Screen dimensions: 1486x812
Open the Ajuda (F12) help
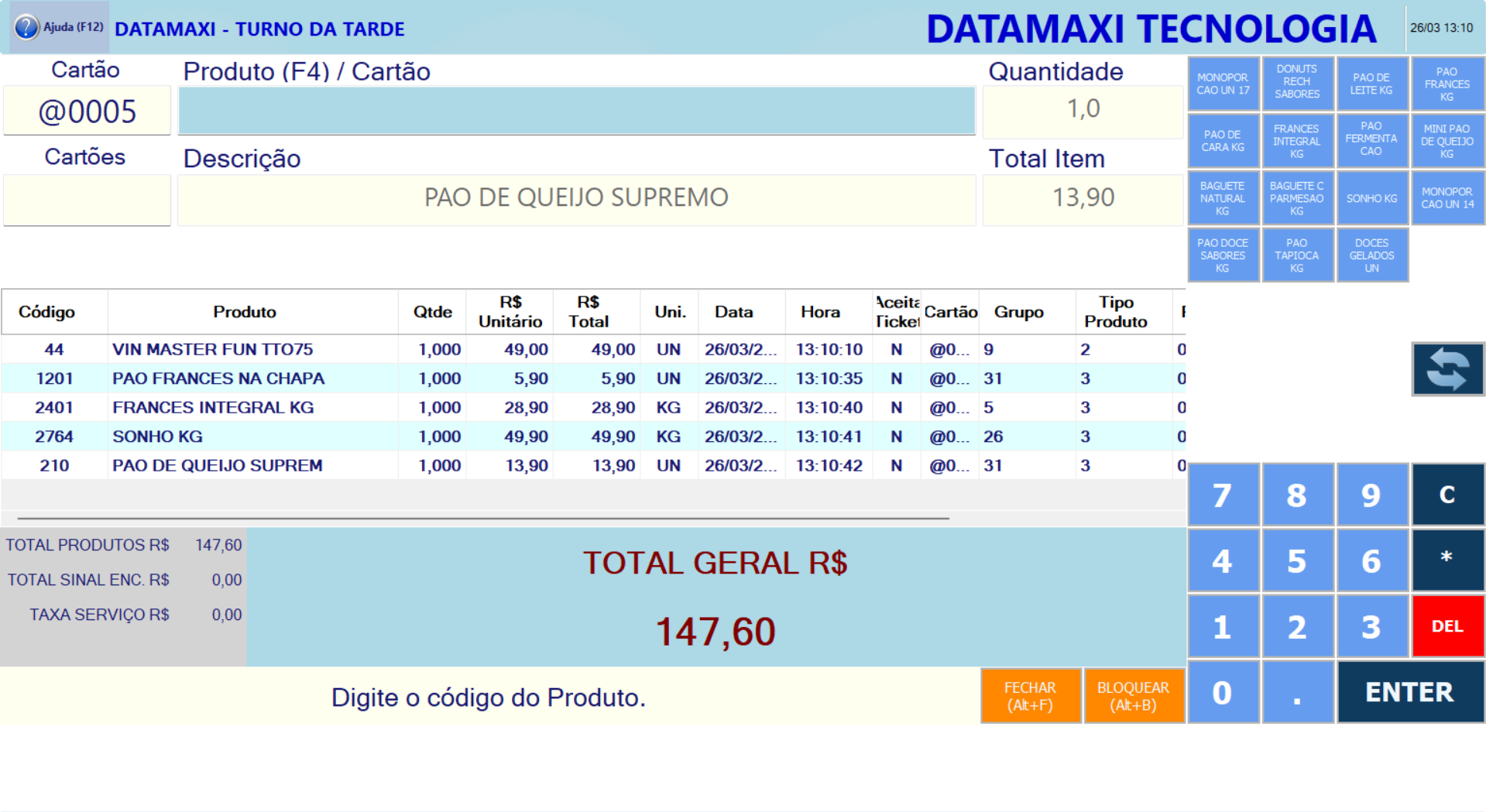point(58,26)
